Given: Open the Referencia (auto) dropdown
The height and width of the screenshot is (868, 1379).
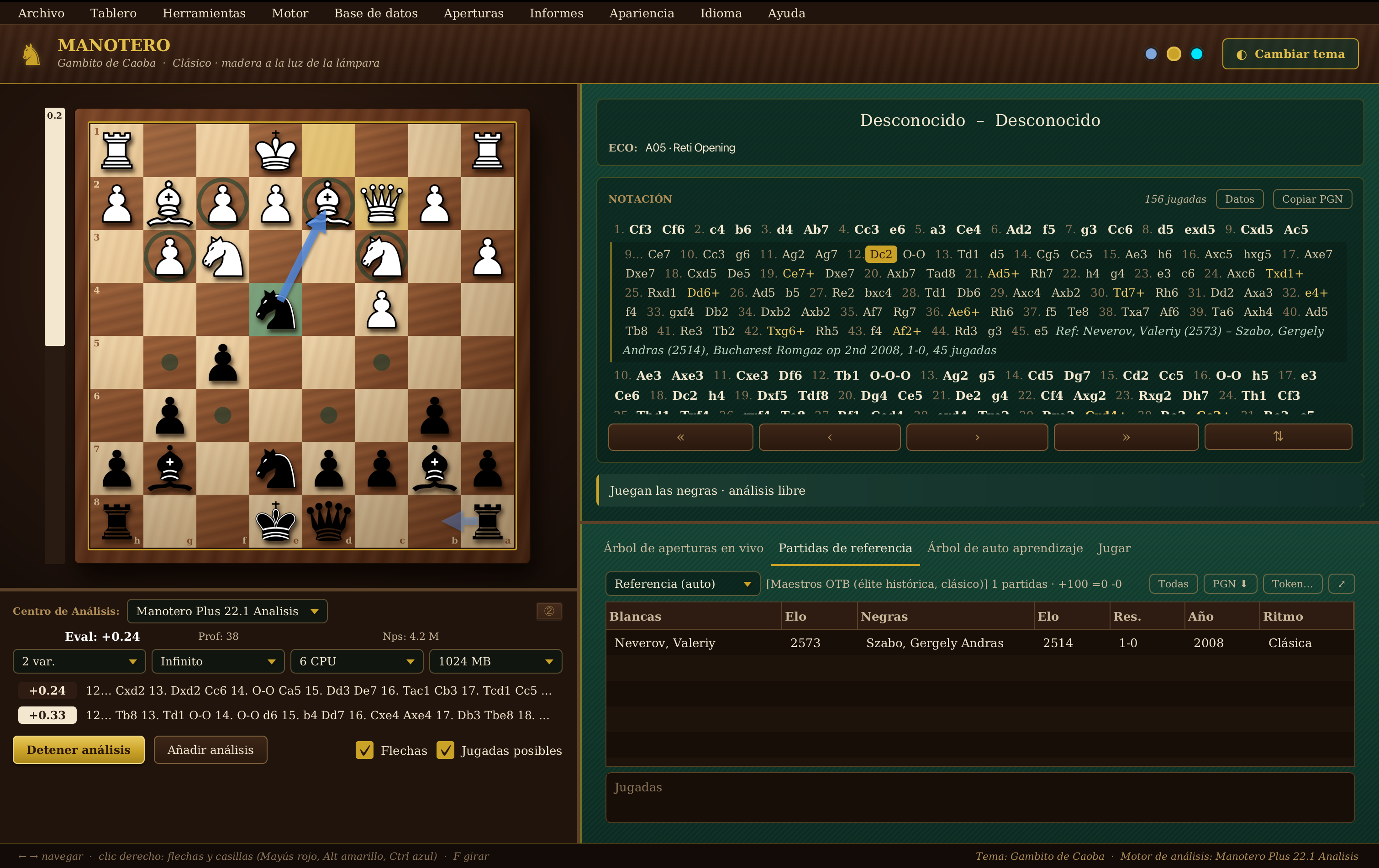Looking at the screenshot, I should coord(683,584).
